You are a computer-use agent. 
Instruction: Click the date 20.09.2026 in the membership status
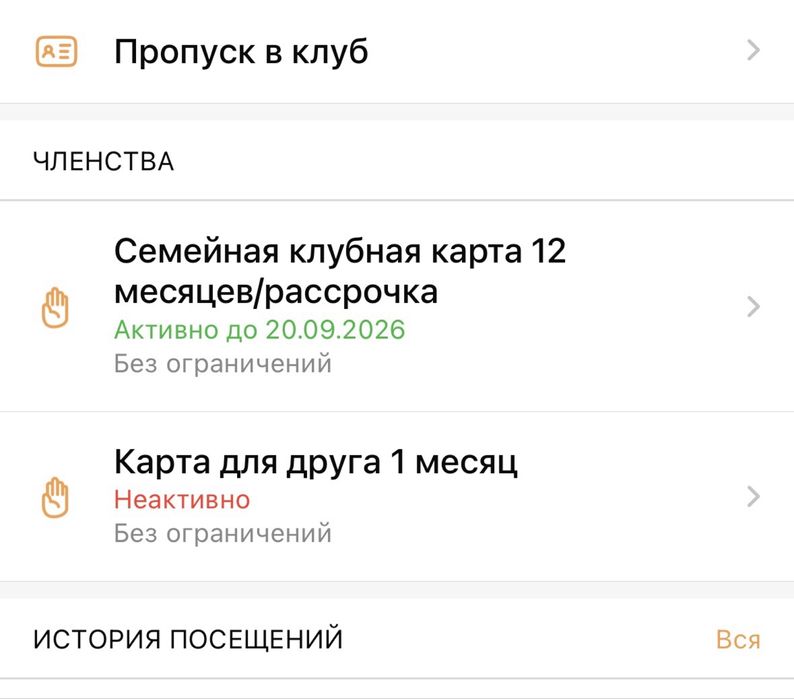[335, 329]
